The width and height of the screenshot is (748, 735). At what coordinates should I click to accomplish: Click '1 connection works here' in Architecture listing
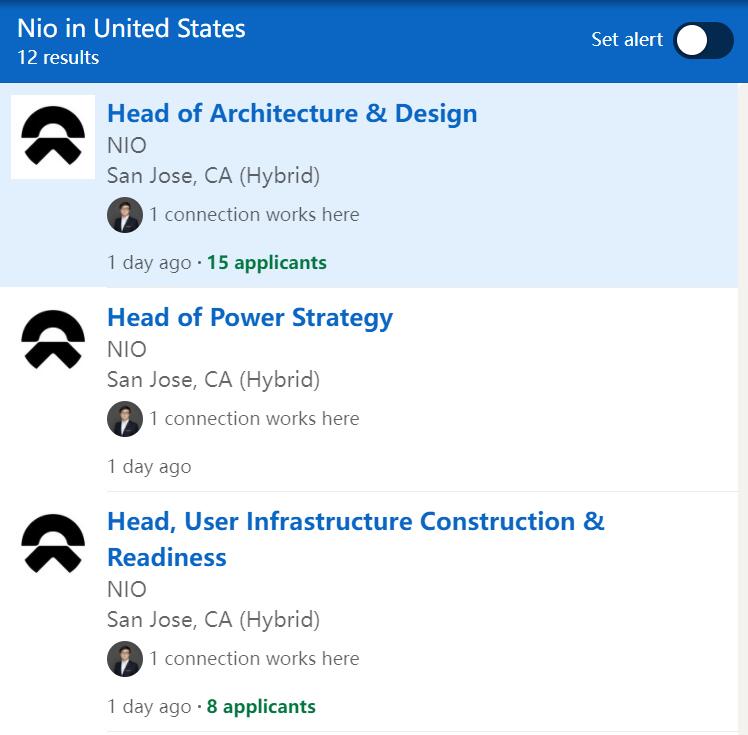[254, 215]
